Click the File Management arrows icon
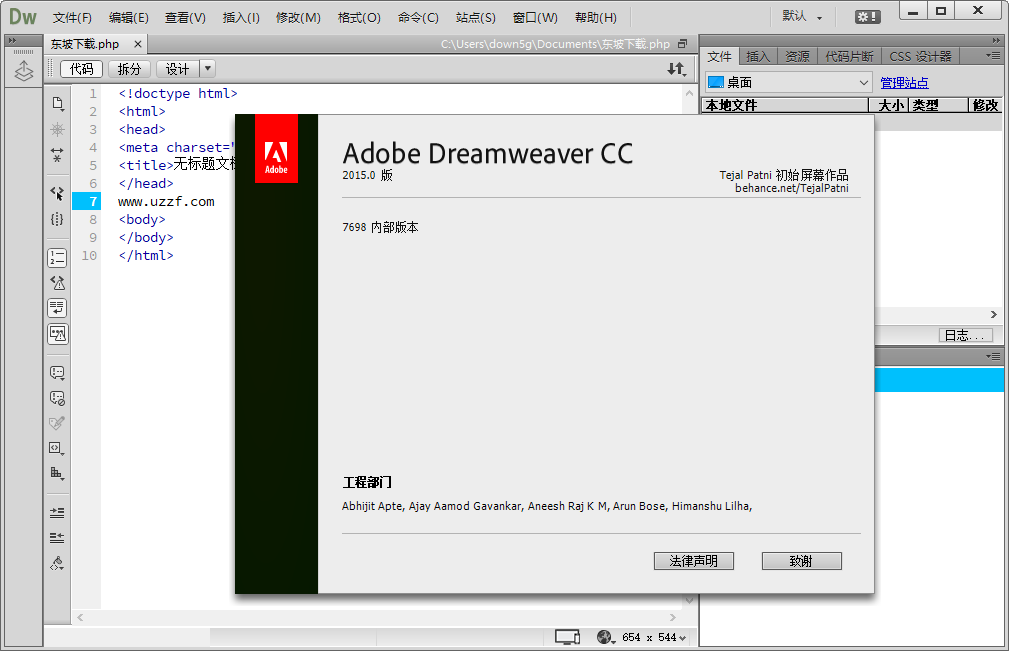1009x651 pixels. [676, 69]
